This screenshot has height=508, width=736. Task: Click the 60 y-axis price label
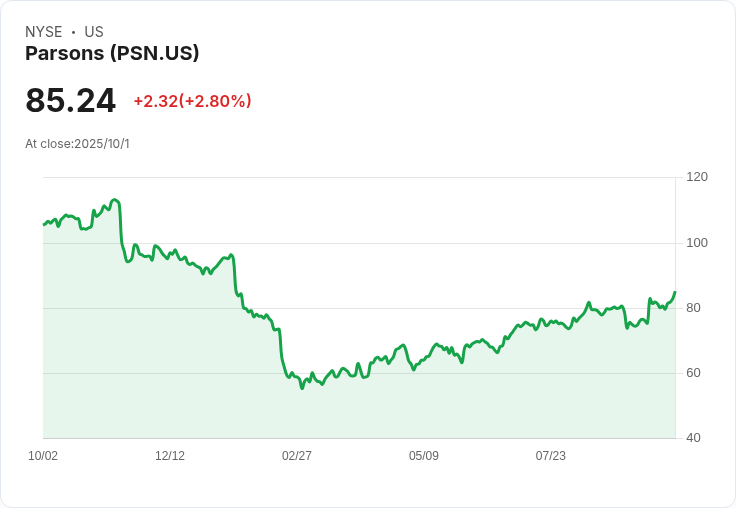pos(693,373)
